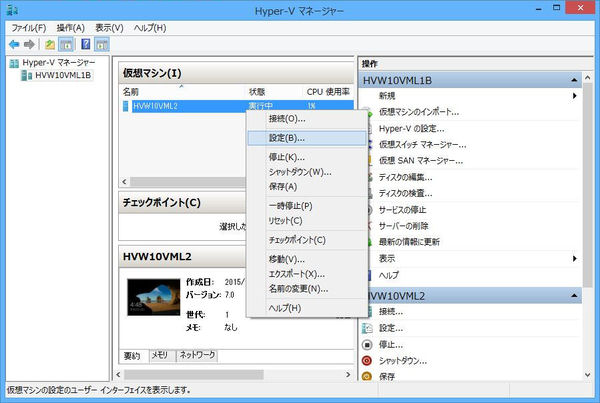
Task: Collapse the HVW10VML2 actions section
Action: tap(574, 296)
